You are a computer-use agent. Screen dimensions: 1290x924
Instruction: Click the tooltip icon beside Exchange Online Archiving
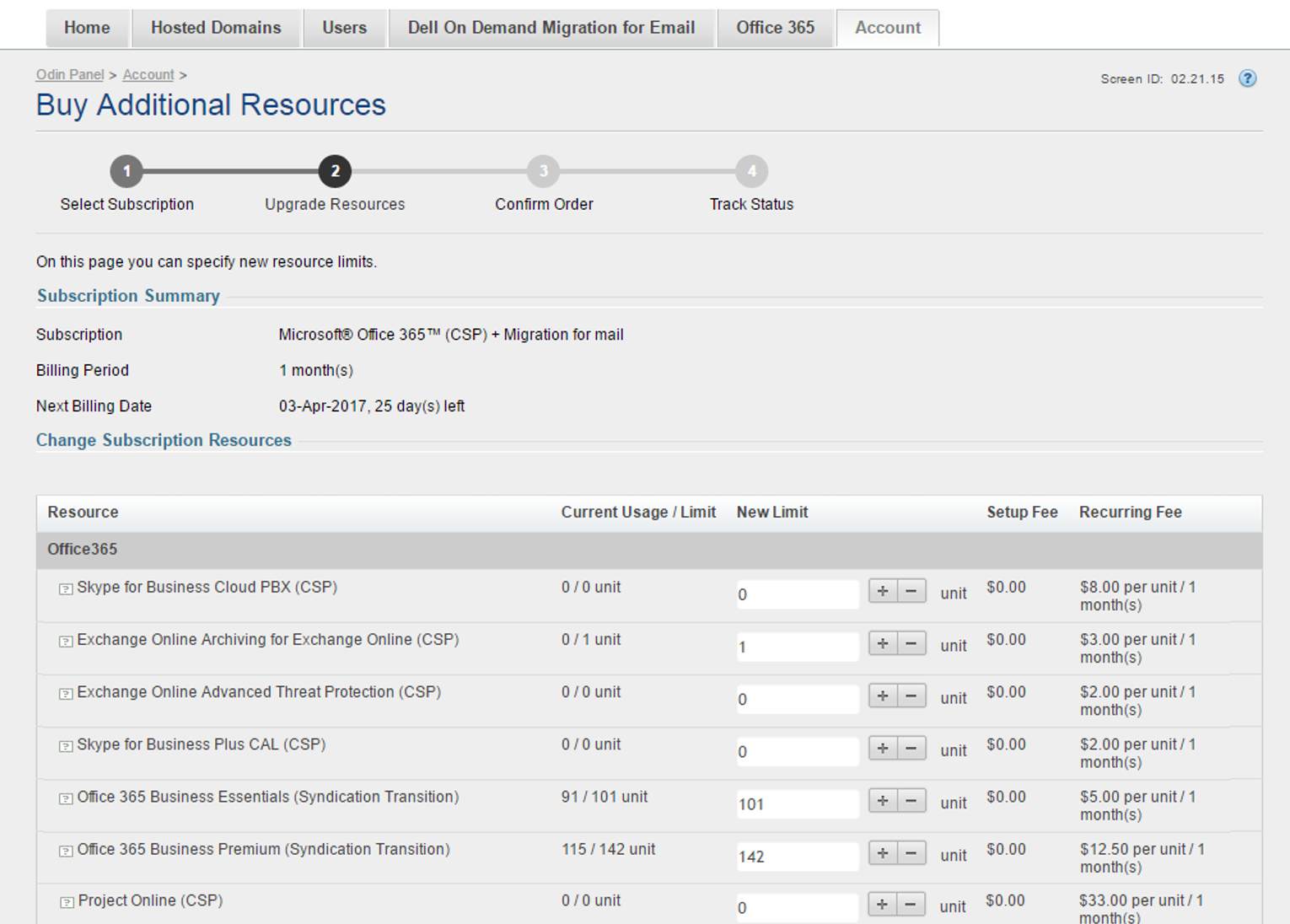tap(65, 642)
